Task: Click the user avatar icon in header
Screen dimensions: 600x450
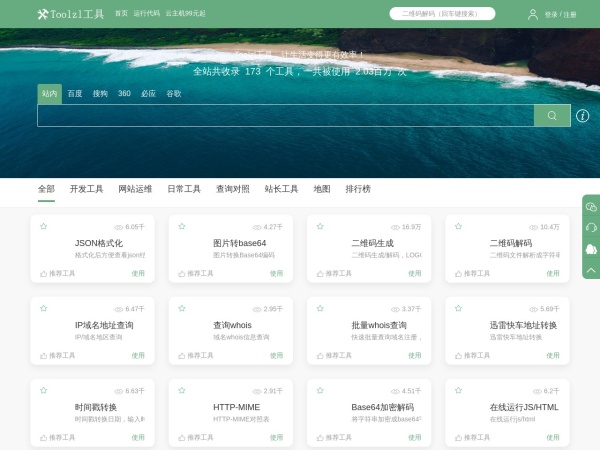Action: [532, 14]
